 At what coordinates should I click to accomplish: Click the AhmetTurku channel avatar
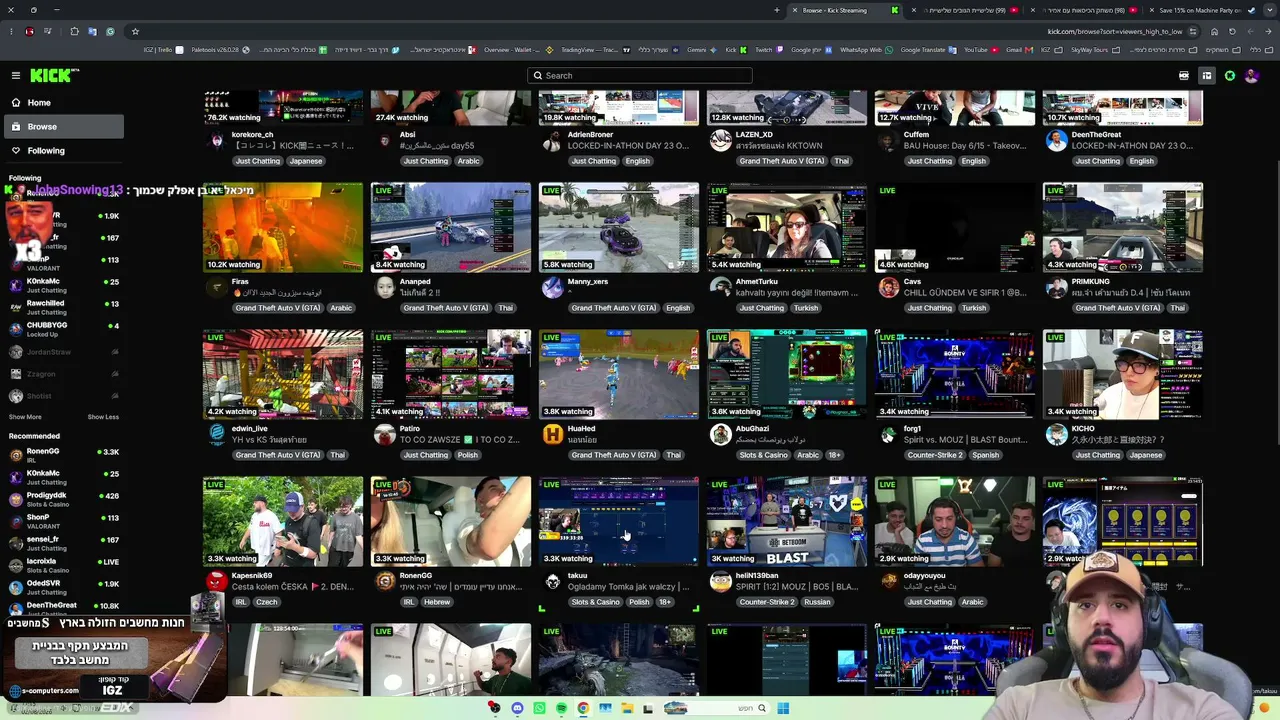[720, 287]
